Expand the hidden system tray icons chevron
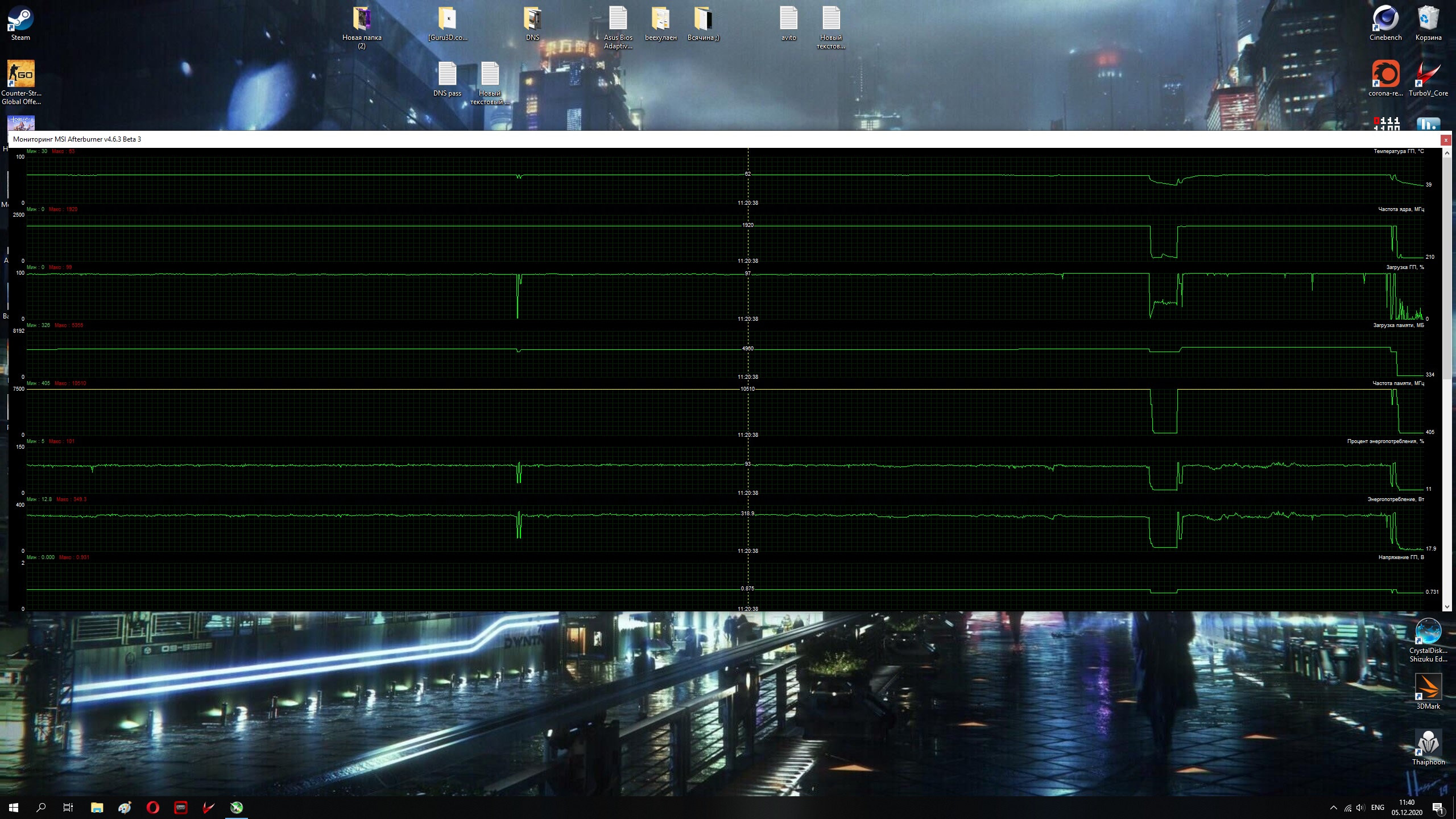 tap(1333, 808)
